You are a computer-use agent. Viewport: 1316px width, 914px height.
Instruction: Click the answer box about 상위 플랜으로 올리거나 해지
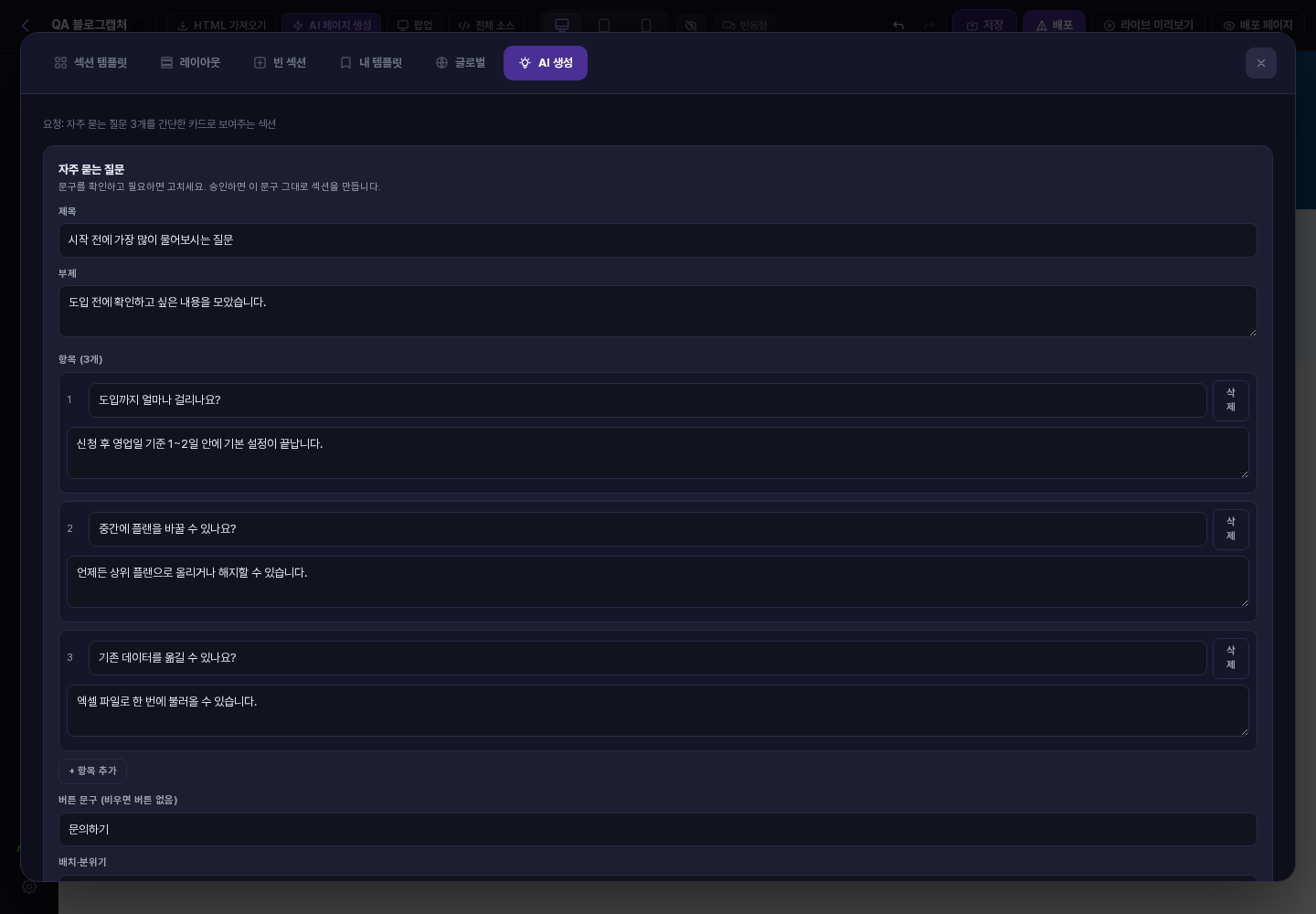[658, 581]
